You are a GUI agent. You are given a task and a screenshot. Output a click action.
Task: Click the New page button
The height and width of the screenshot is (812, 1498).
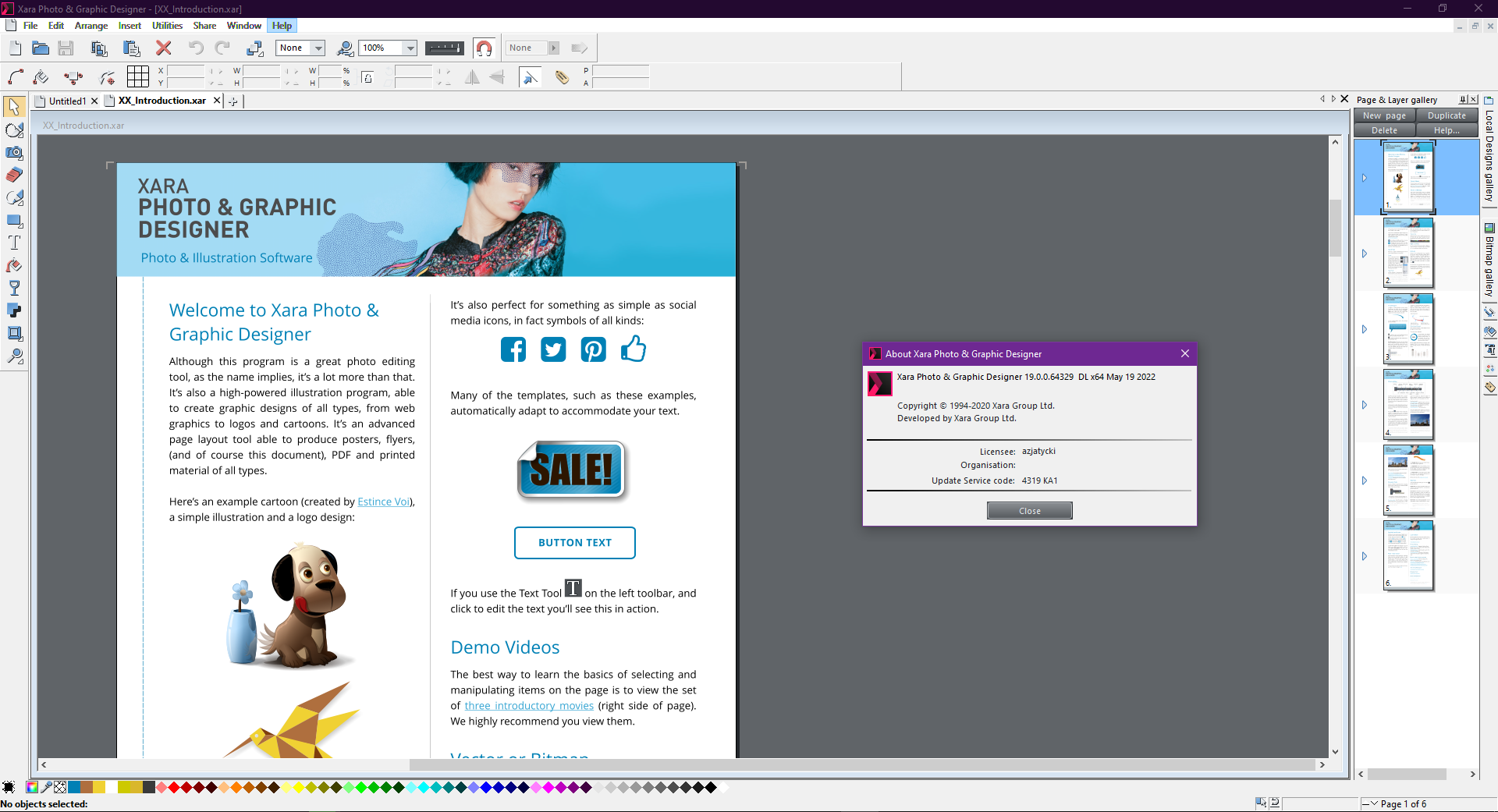point(1385,115)
